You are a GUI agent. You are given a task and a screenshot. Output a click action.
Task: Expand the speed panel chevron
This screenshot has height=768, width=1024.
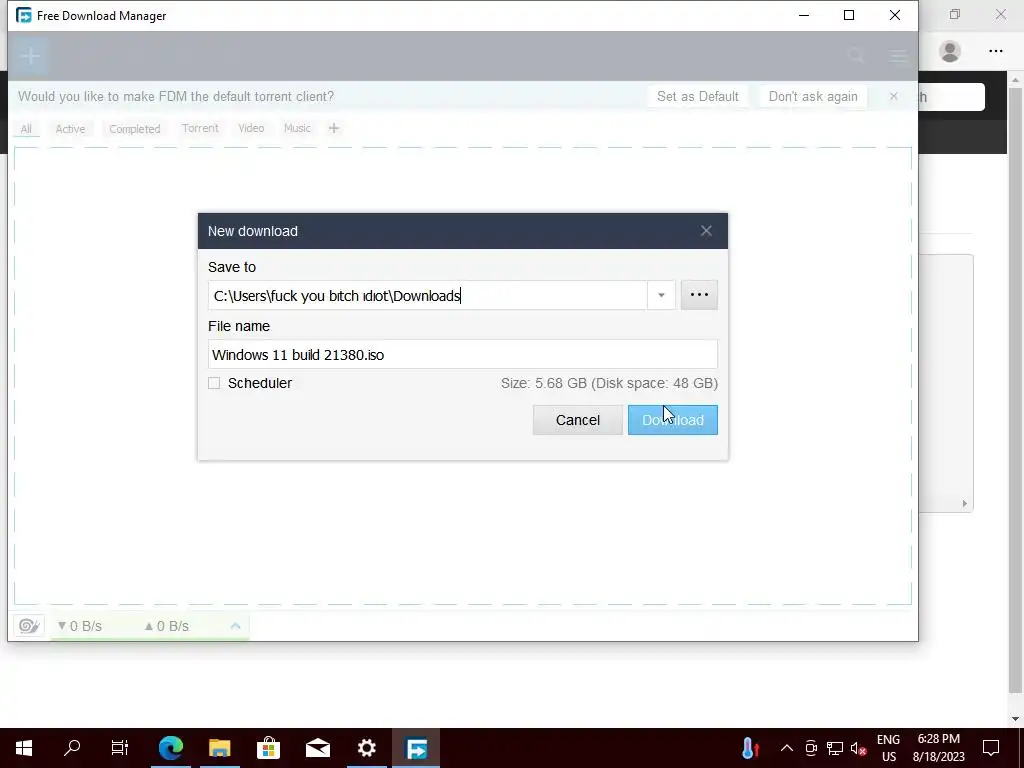coord(235,626)
